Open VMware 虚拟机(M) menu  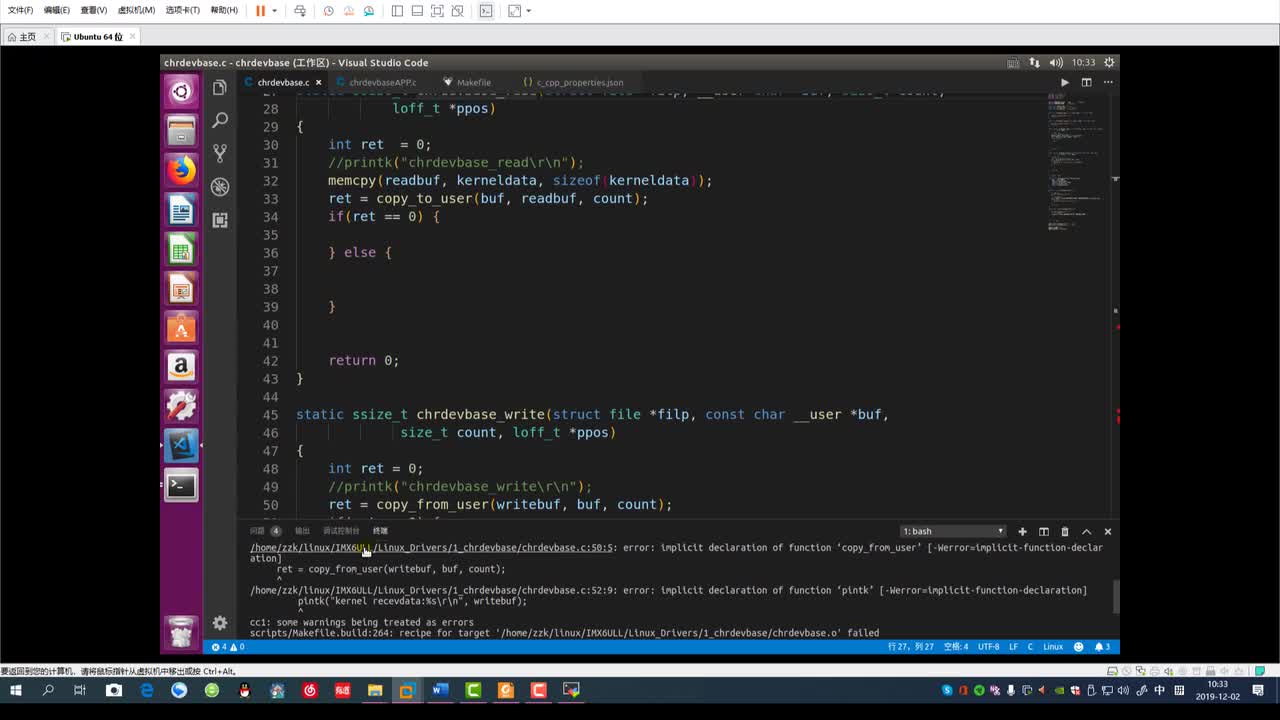coord(136,10)
